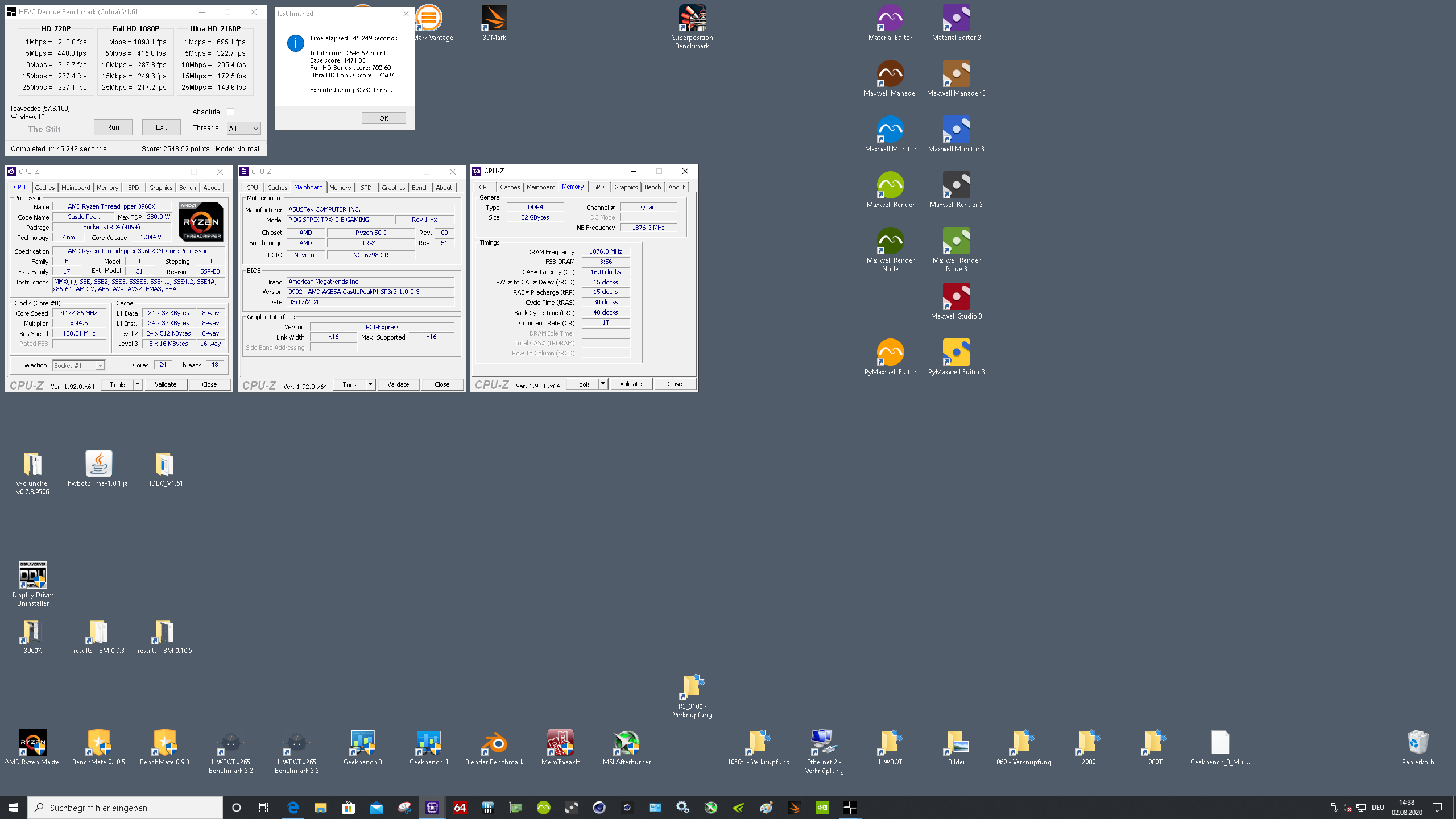The width and height of the screenshot is (1456, 819).
Task: Open the Maxwell Manager desktop icon
Action: pyautogui.click(x=890, y=78)
